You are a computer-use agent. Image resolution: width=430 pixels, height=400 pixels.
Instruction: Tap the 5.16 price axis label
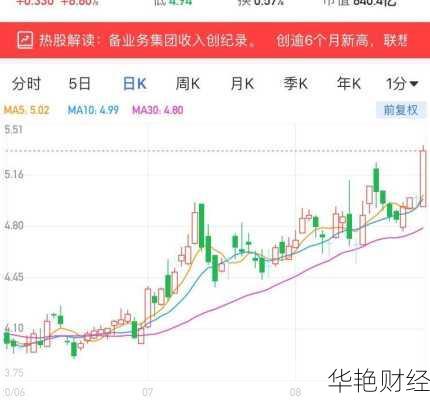click(14, 174)
